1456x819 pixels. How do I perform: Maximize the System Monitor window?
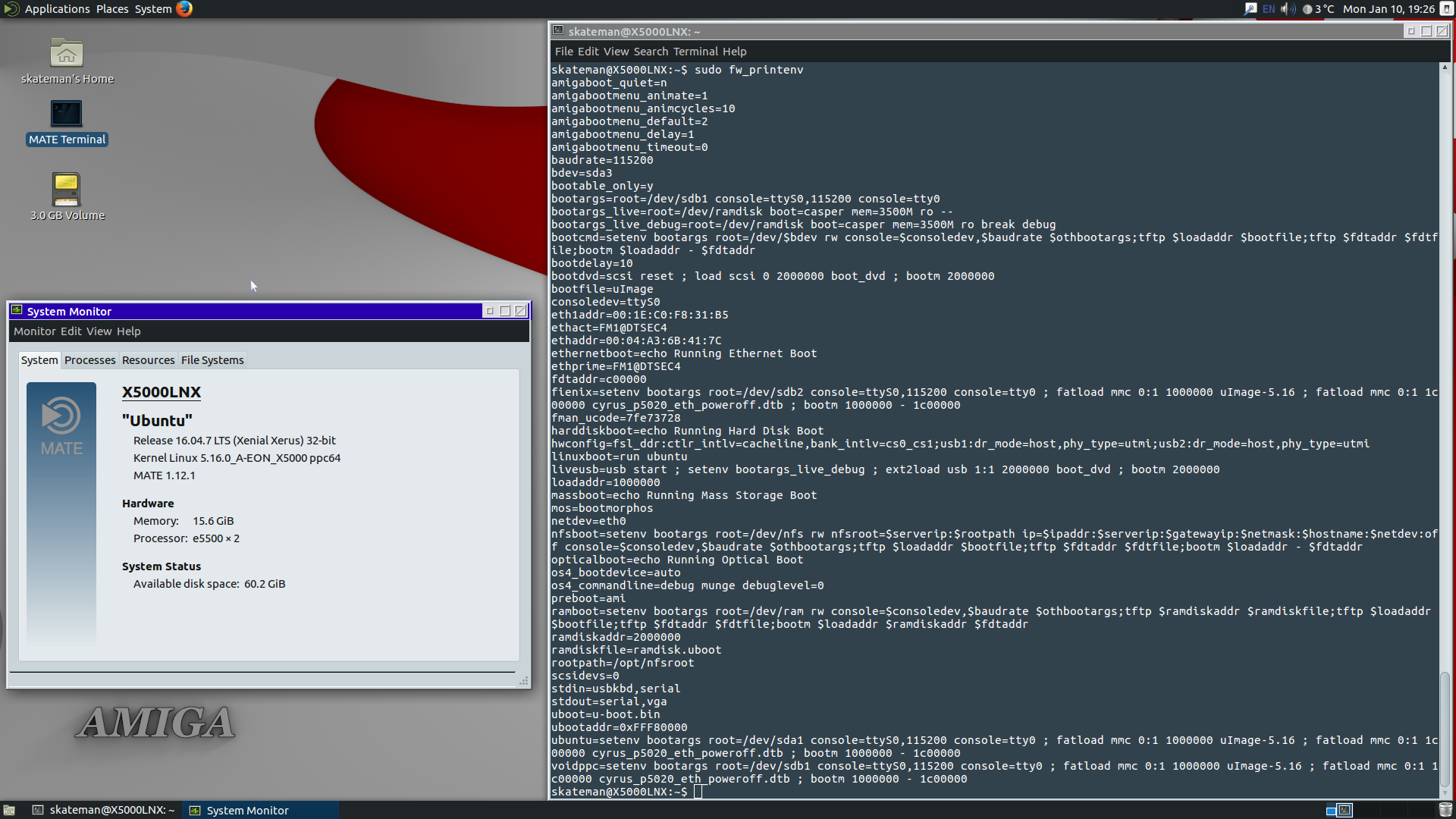point(505,311)
